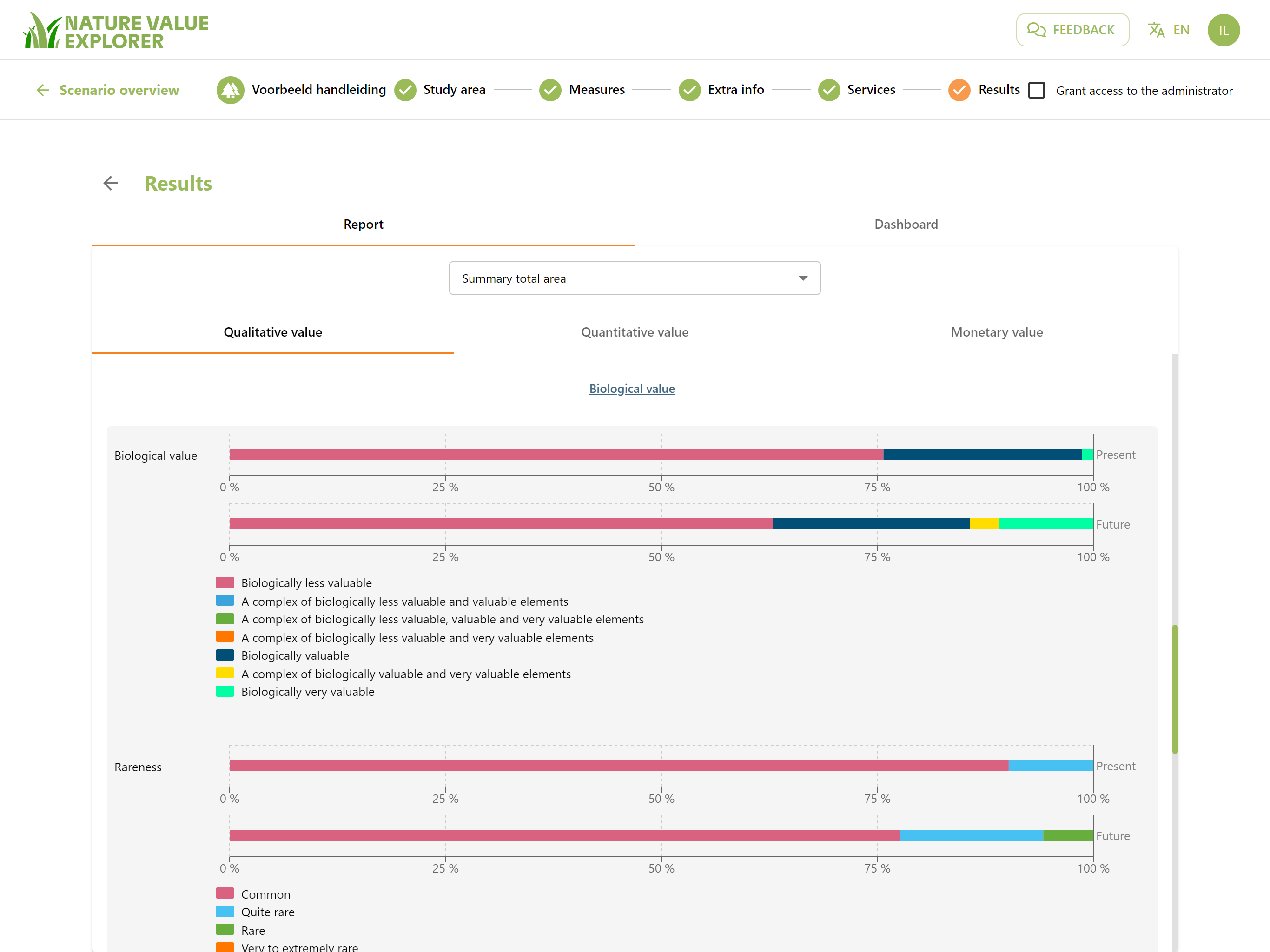Expand dropdown using its arrow indicator

tap(803, 278)
